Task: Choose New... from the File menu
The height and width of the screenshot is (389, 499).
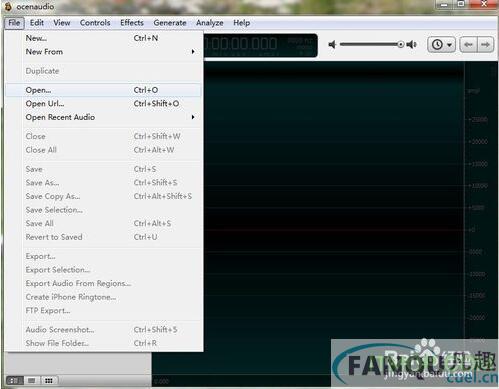Action: tap(103, 38)
